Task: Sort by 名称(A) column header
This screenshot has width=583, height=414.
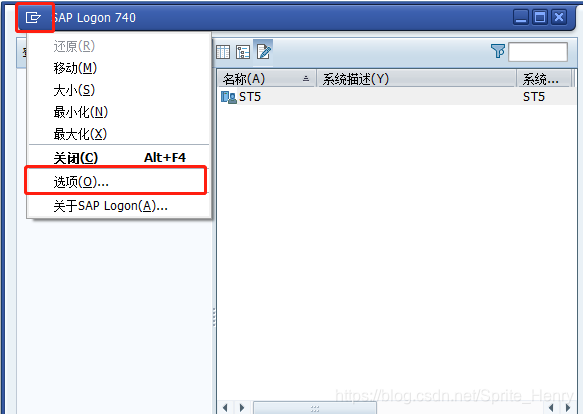Action: 267,79
